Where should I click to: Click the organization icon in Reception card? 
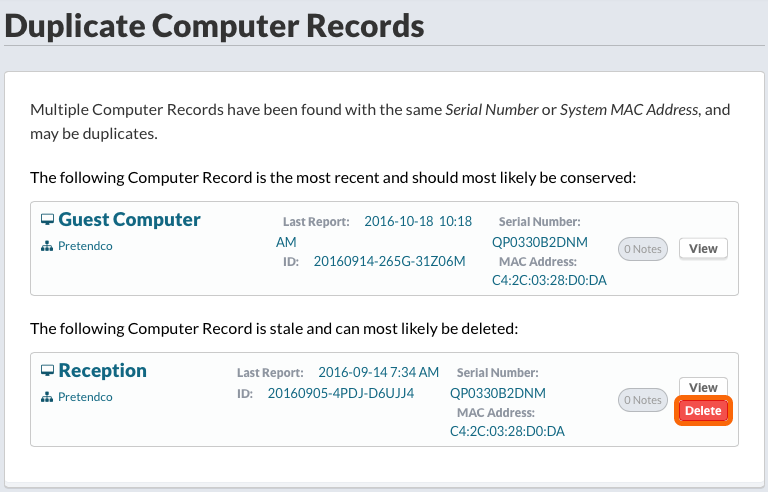click(47, 397)
